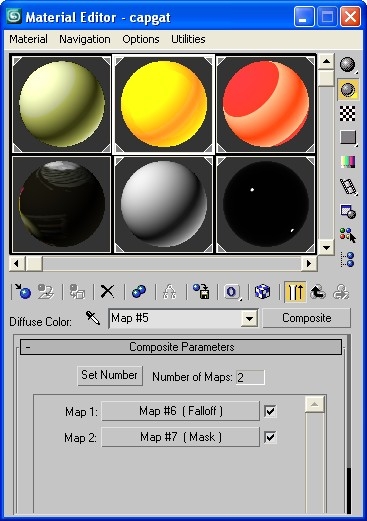367x521 pixels.
Task: Select the dark reflective sample sphere
Action: tap(61, 205)
